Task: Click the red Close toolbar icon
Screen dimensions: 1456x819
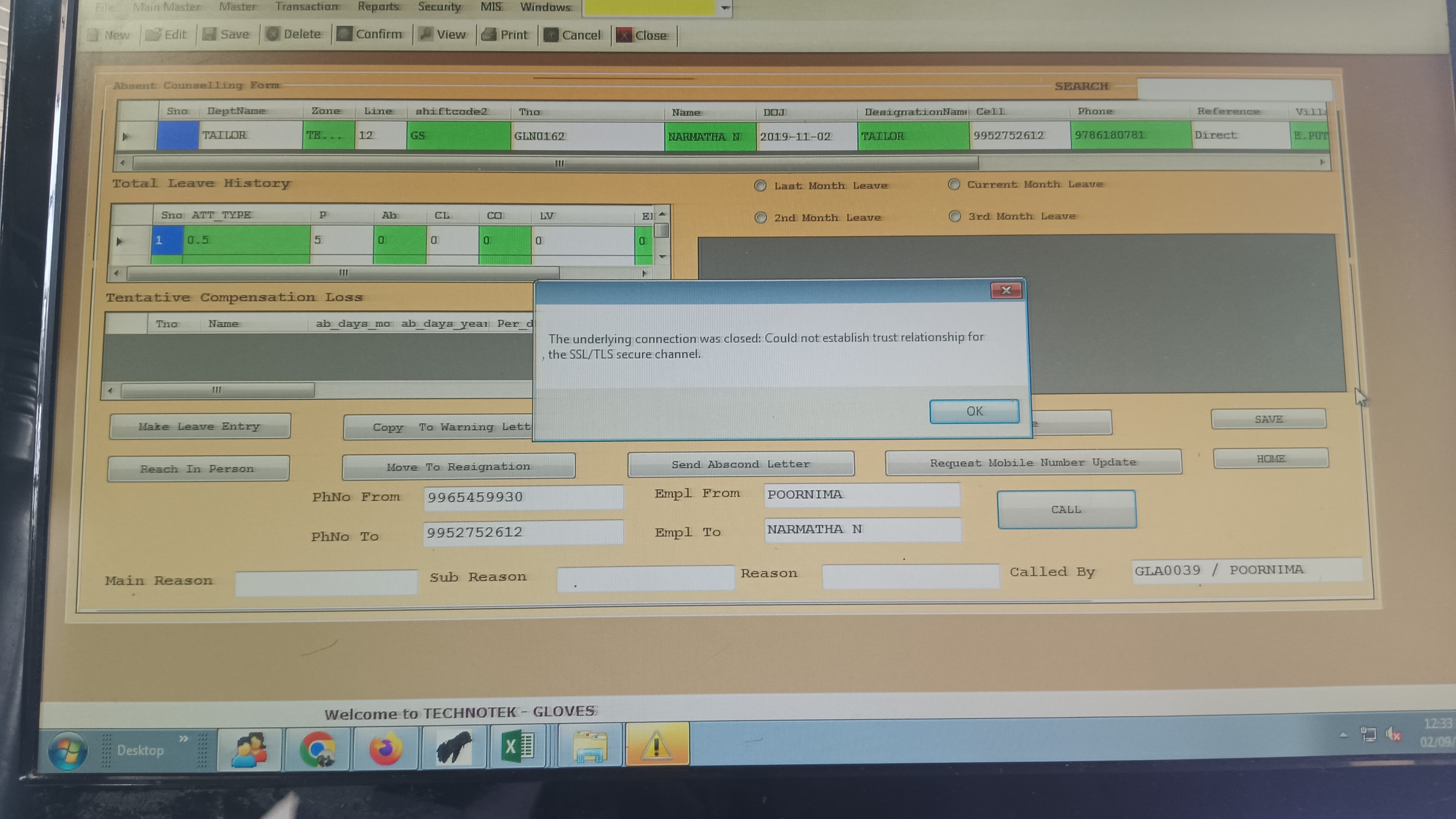Action: point(624,35)
